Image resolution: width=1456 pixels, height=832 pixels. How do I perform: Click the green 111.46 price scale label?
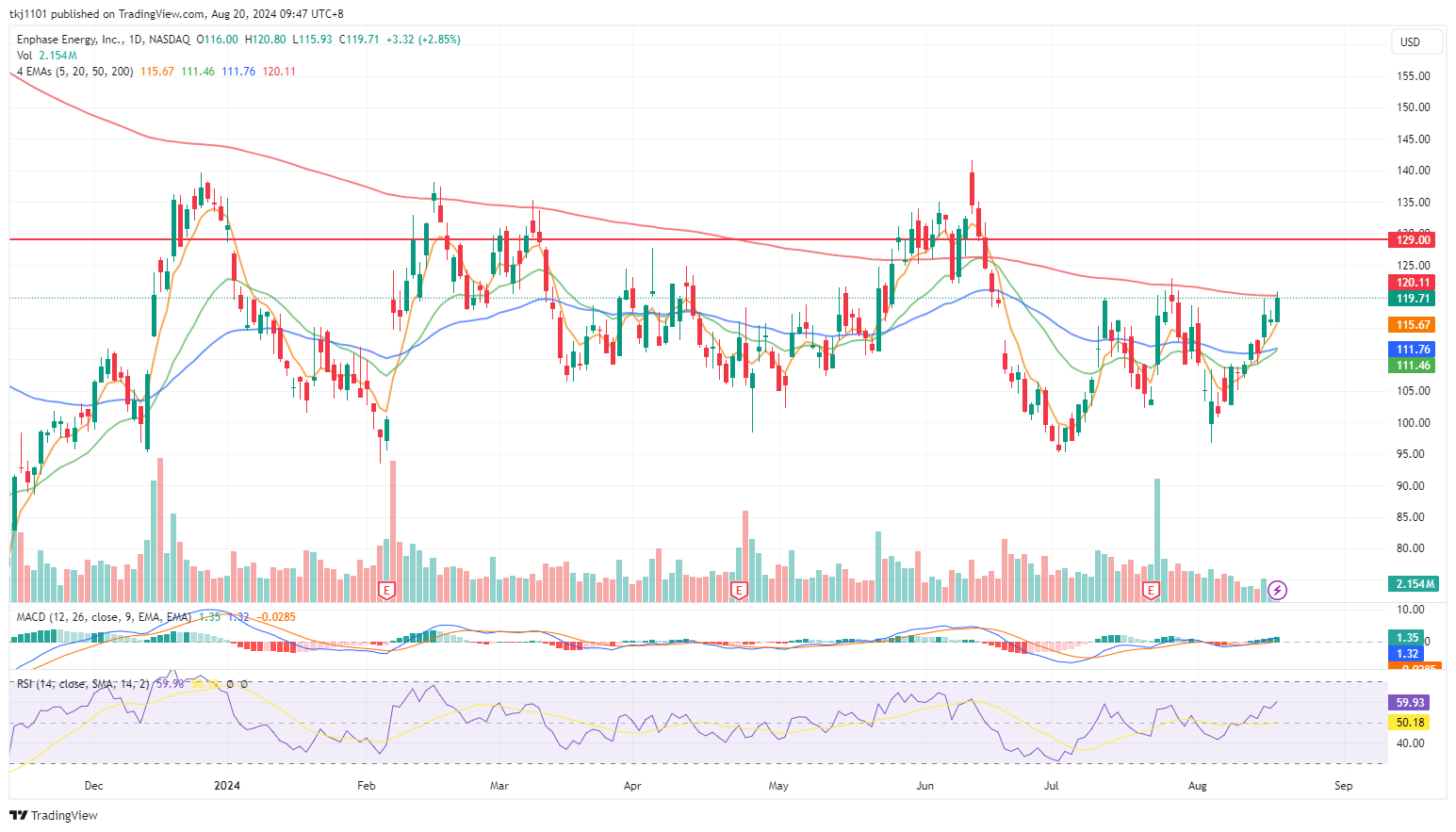pos(1412,366)
